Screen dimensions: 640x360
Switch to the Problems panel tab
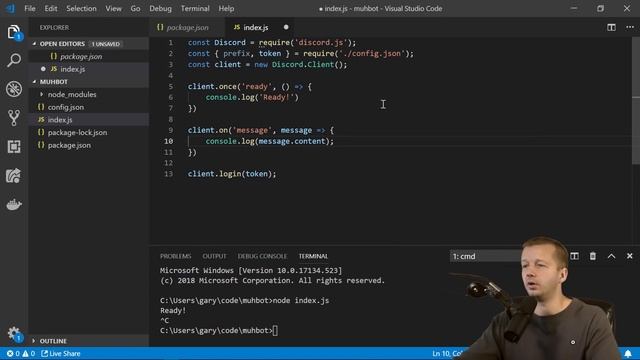coord(176,256)
